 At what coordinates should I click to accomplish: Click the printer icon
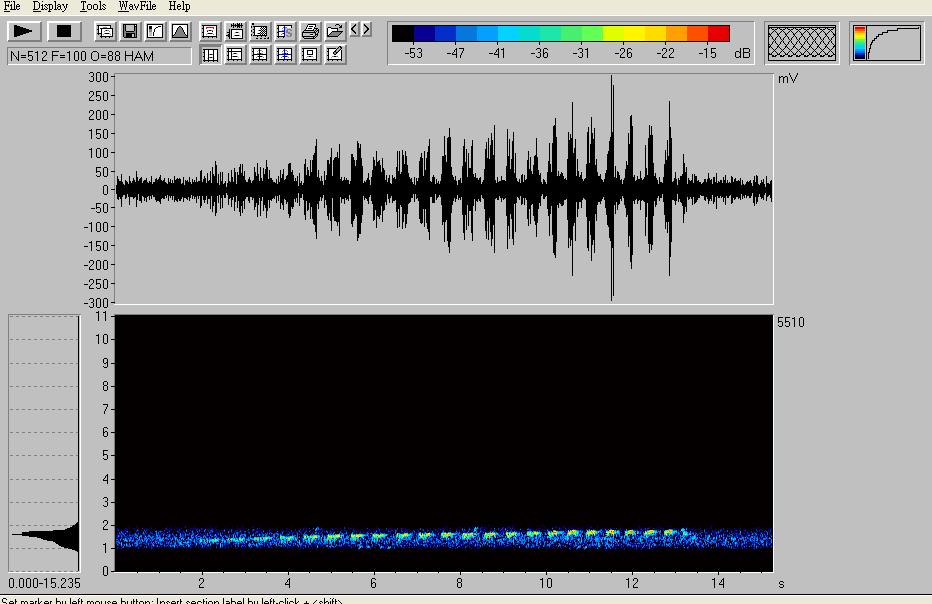310,32
